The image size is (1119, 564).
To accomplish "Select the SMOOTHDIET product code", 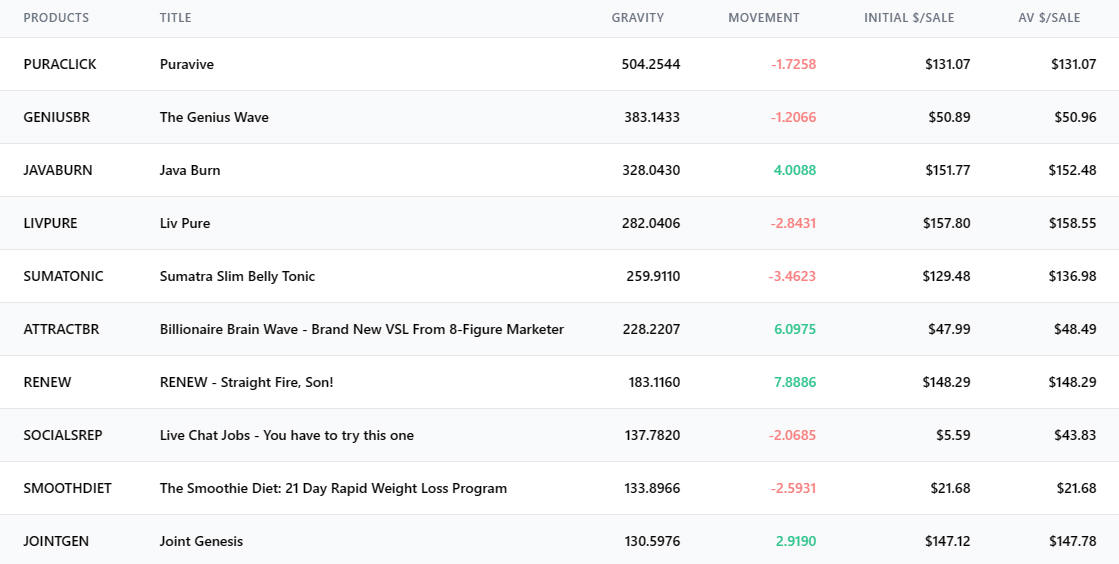I will point(68,488).
